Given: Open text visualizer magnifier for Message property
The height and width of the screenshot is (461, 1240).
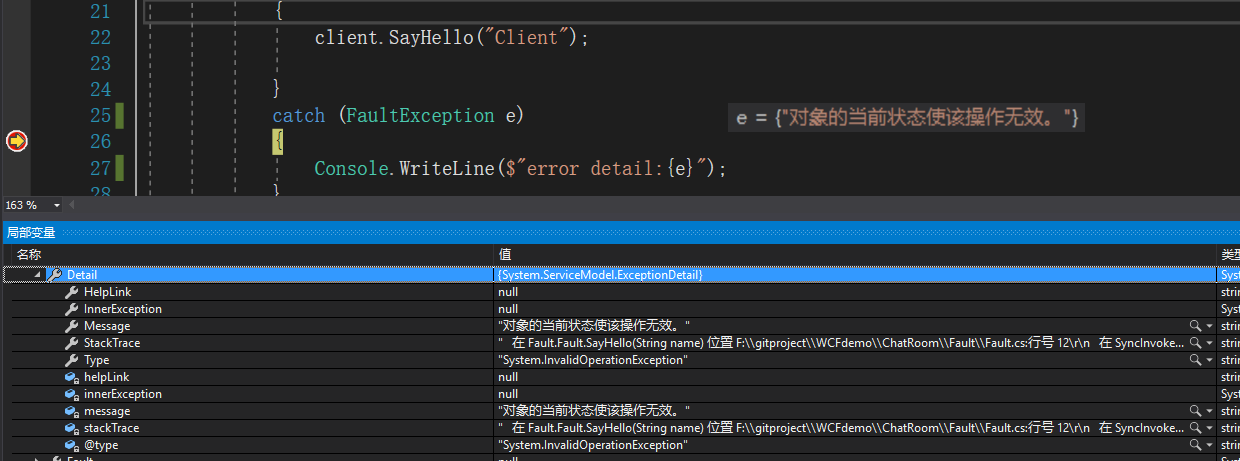Looking at the screenshot, I should click(x=1194, y=326).
